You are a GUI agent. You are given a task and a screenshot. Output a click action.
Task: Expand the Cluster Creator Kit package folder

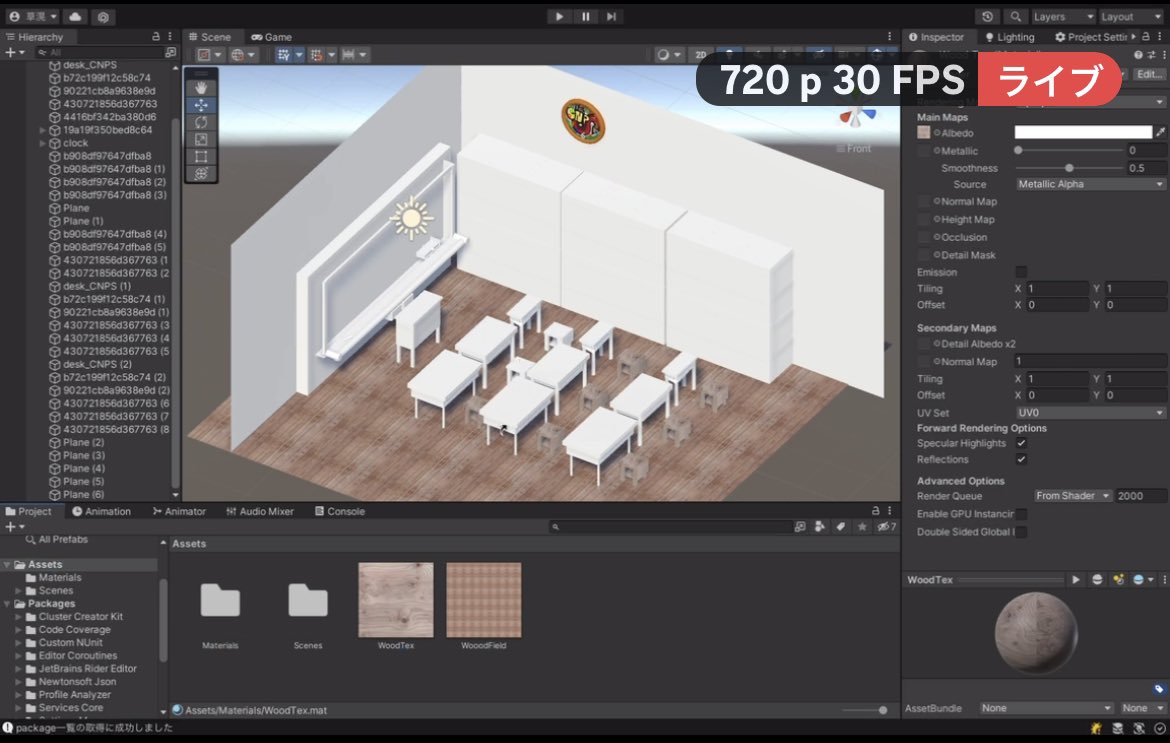tap(18, 617)
